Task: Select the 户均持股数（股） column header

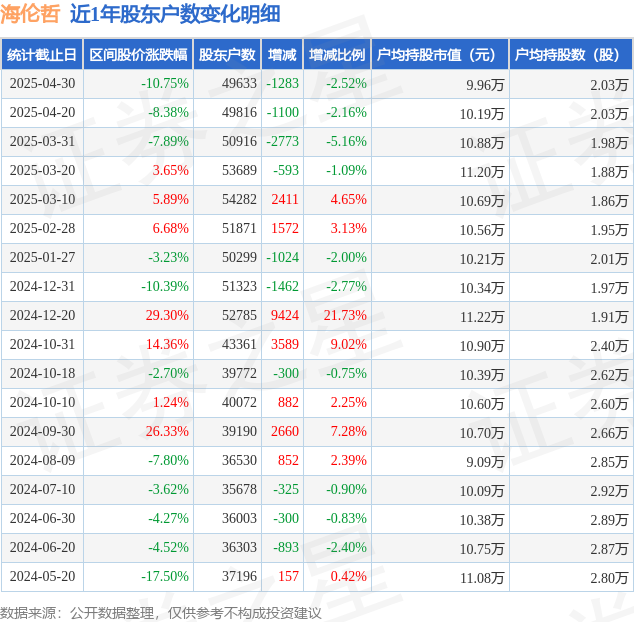Action: coord(571,55)
